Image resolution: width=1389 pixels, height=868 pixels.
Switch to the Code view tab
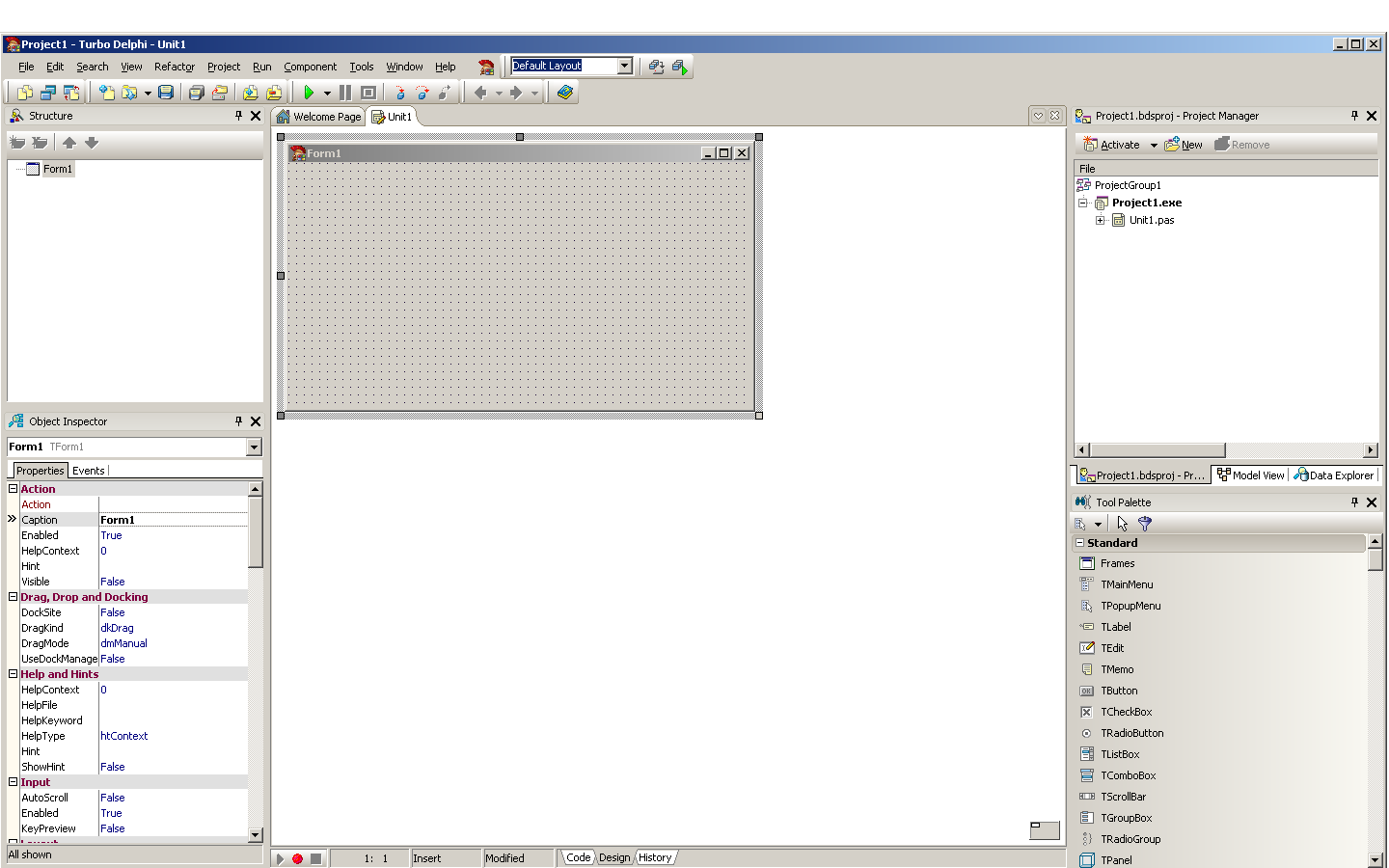pos(579,857)
